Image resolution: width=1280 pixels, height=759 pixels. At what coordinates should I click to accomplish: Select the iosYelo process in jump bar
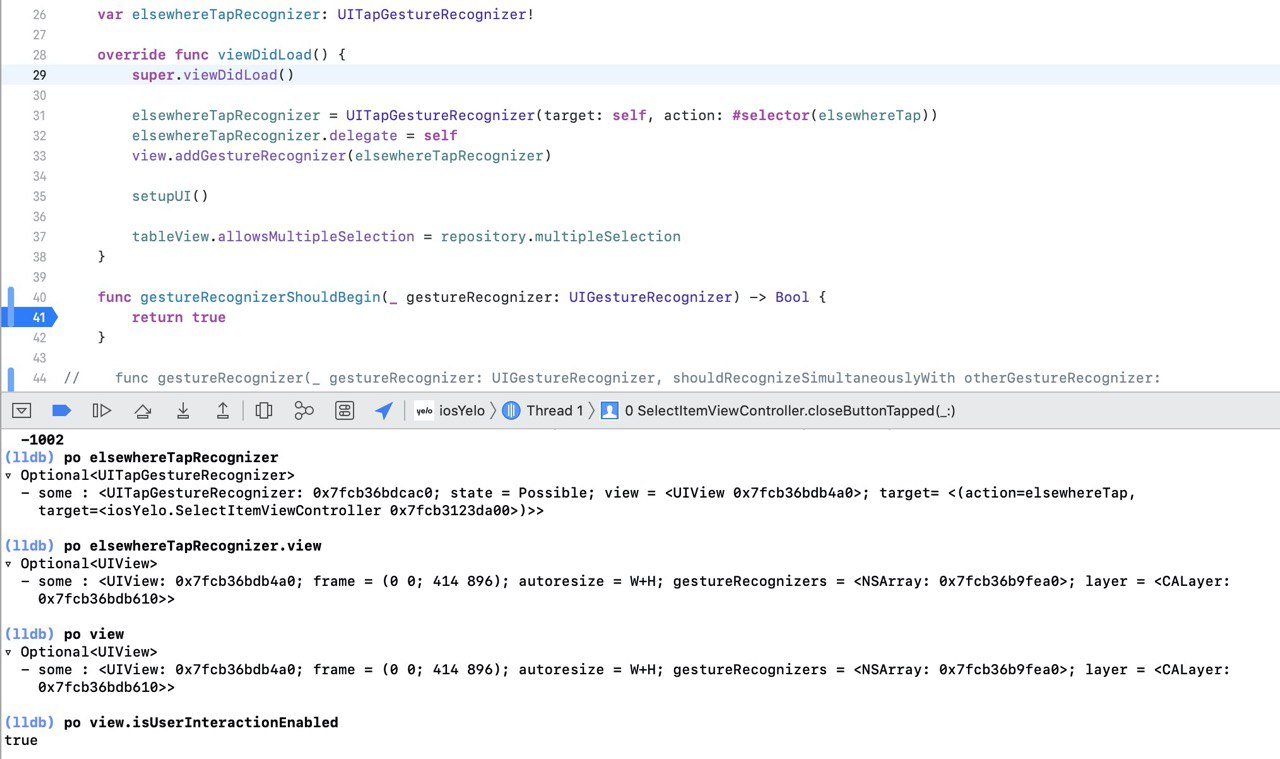(450, 410)
